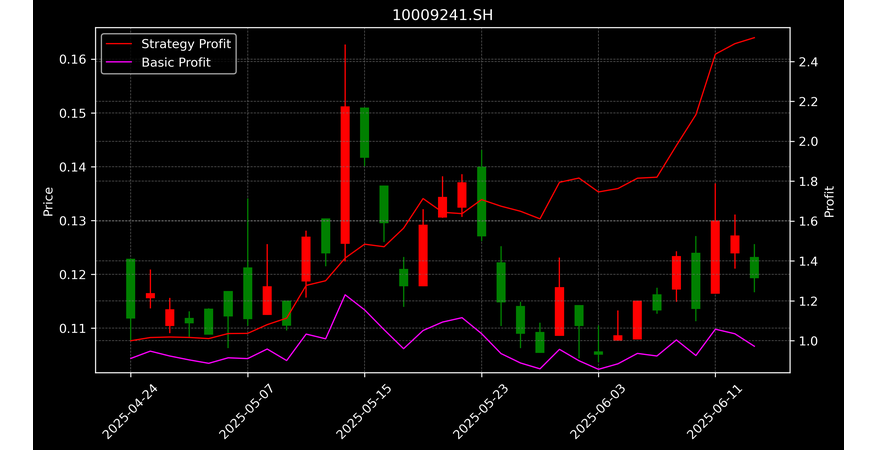Click the 1.8 profit tick label
The width and height of the screenshot is (878, 450).
click(x=807, y=181)
